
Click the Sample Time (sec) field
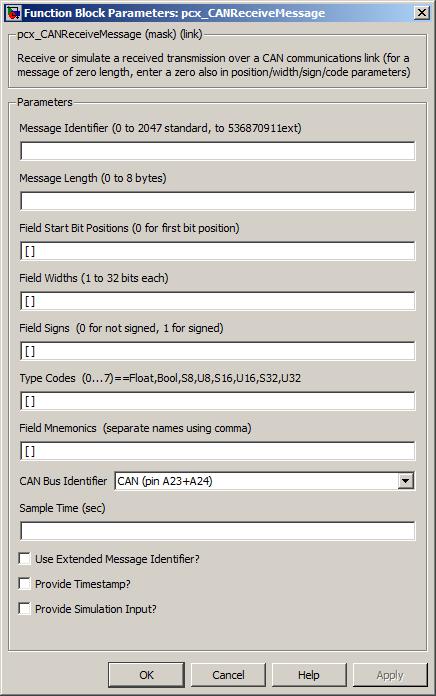point(218,531)
